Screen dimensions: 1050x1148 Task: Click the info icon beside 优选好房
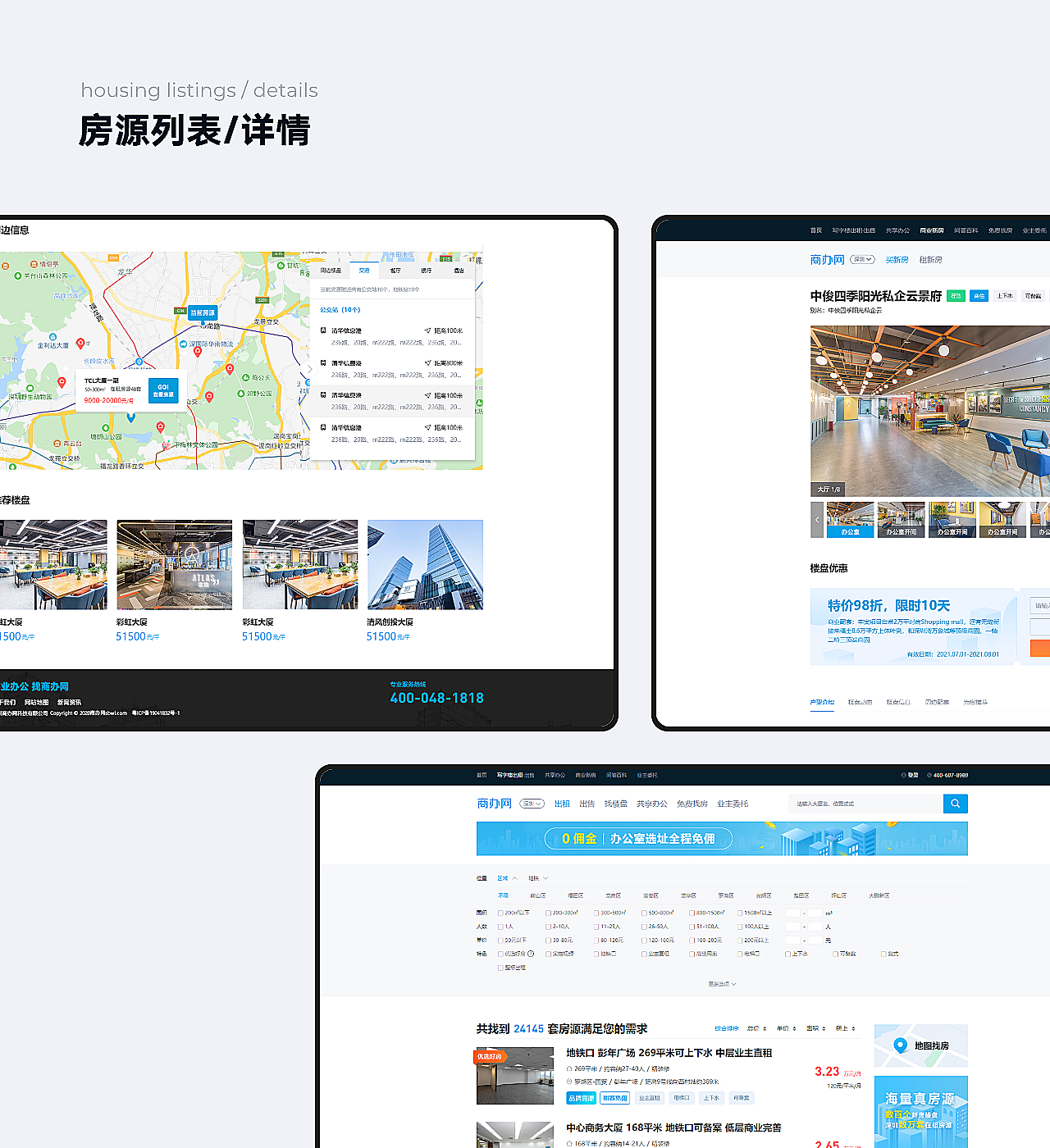coord(531,954)
